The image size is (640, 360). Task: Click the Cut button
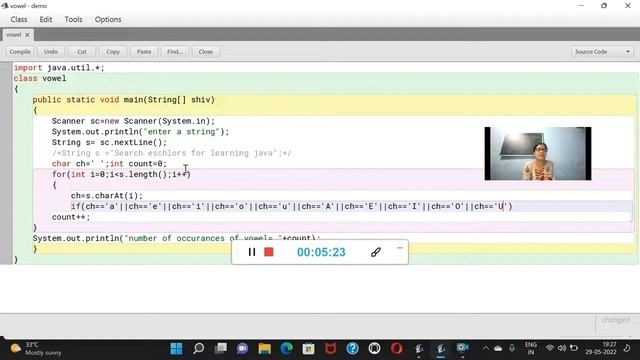pos(82,52)
